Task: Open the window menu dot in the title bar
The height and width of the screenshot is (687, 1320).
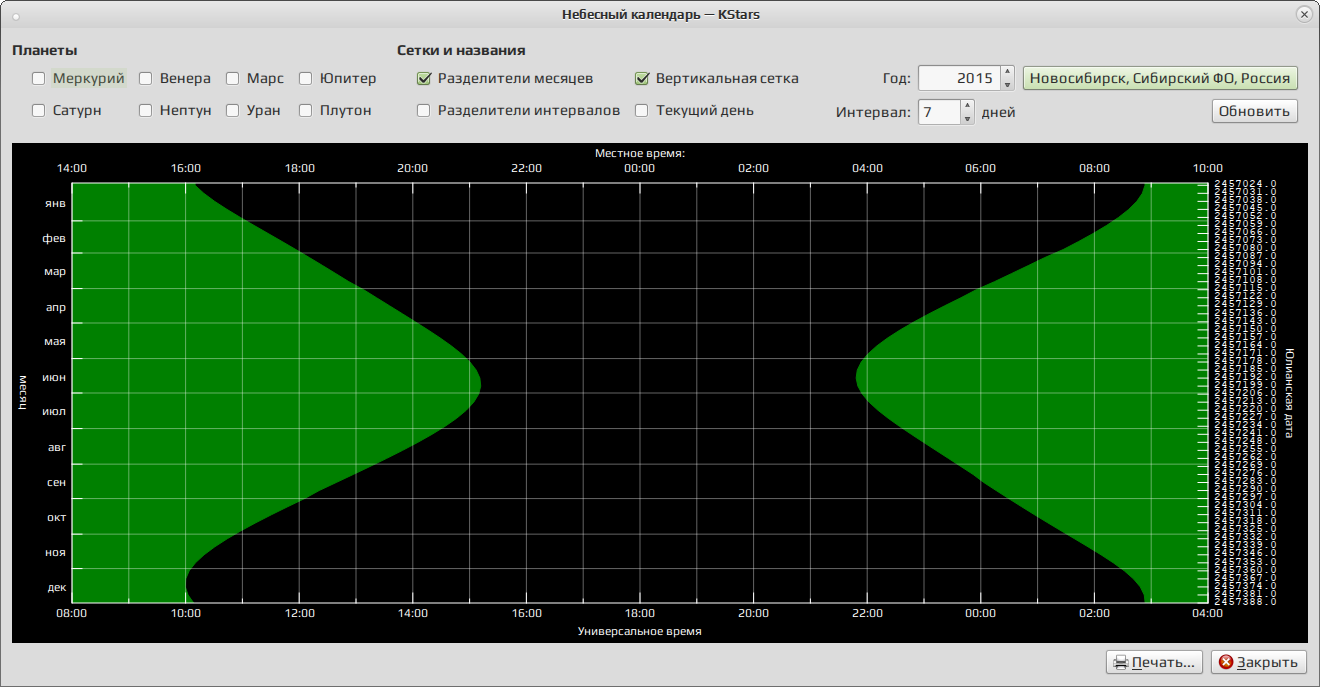Action: click(15, 15)
